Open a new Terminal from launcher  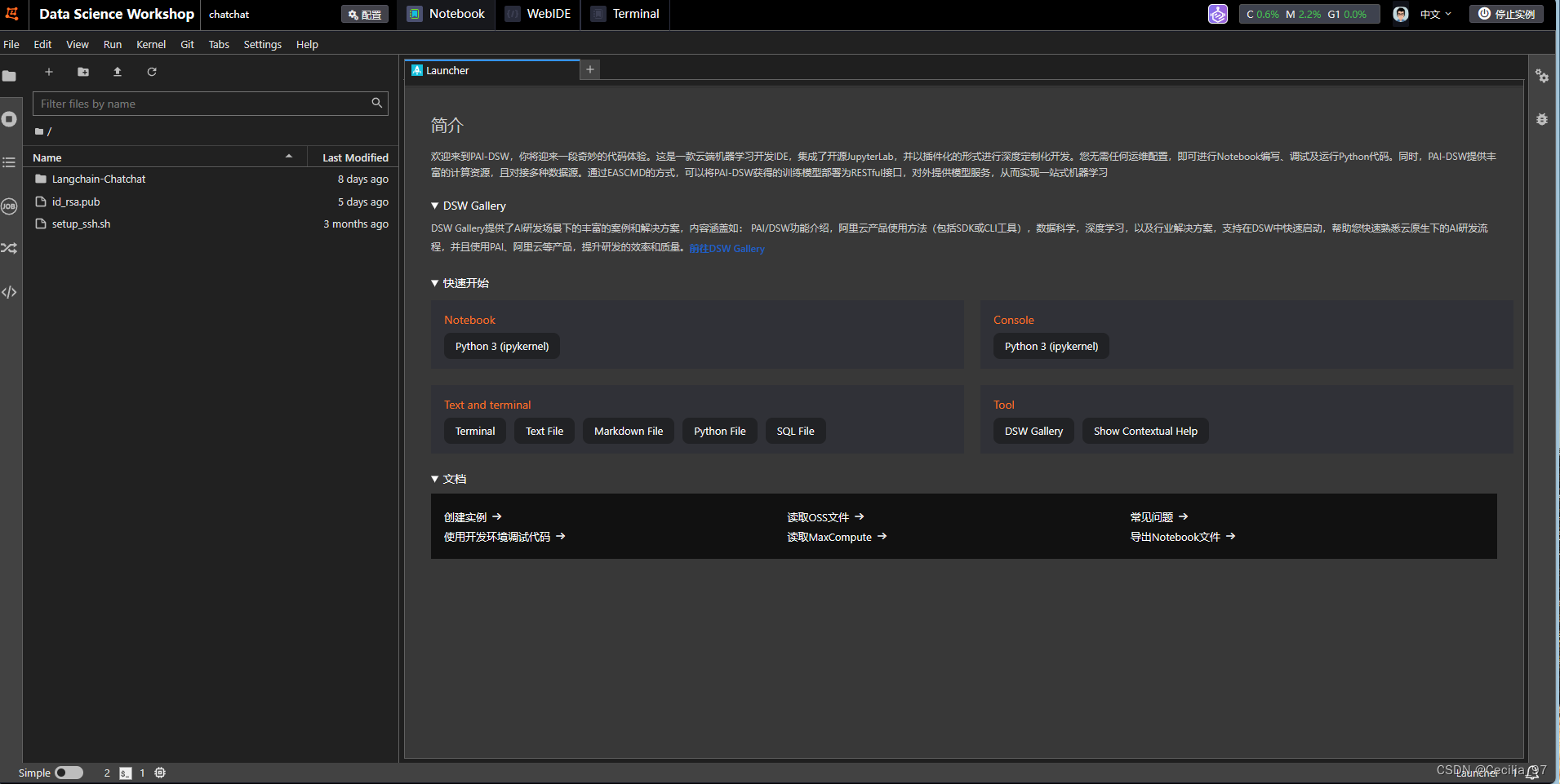point(475,431)
